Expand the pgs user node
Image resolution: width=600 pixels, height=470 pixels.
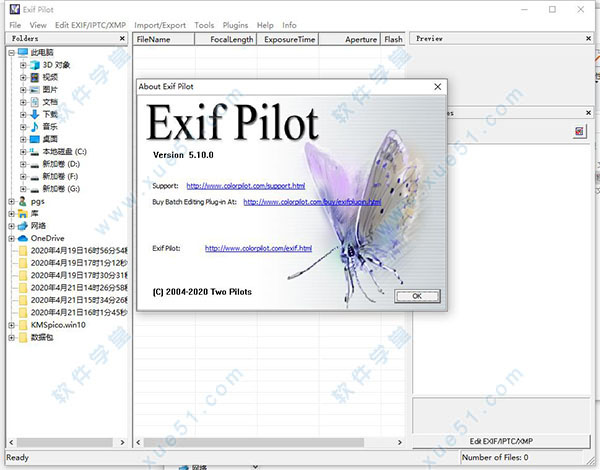tap(11, 201)
